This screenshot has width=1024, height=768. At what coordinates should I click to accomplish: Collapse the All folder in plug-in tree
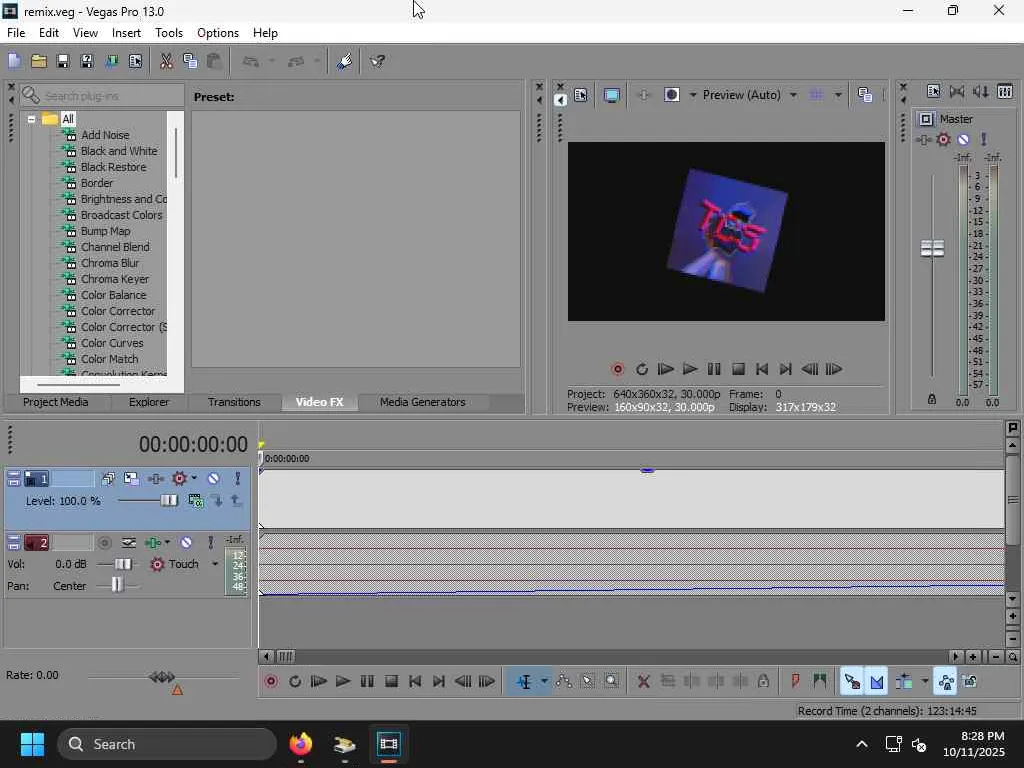[x=31, y=120]
